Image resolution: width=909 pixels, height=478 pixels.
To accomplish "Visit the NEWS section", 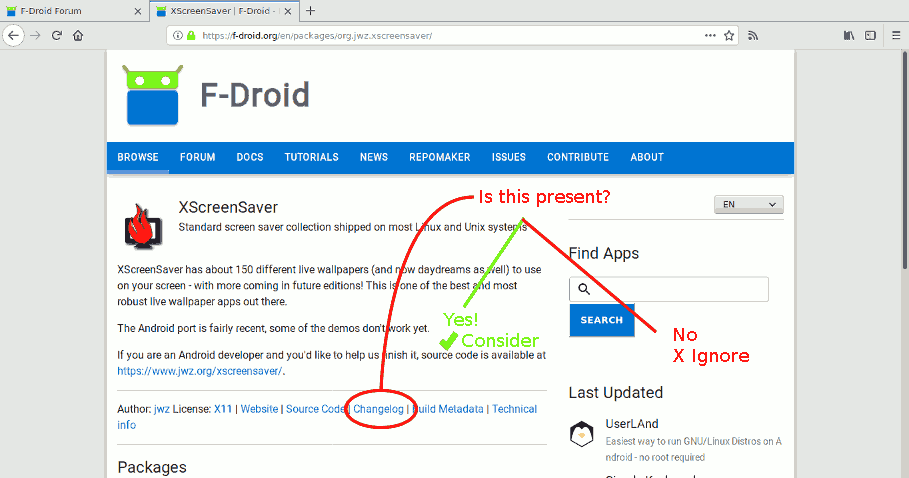I will pos(374,157).
